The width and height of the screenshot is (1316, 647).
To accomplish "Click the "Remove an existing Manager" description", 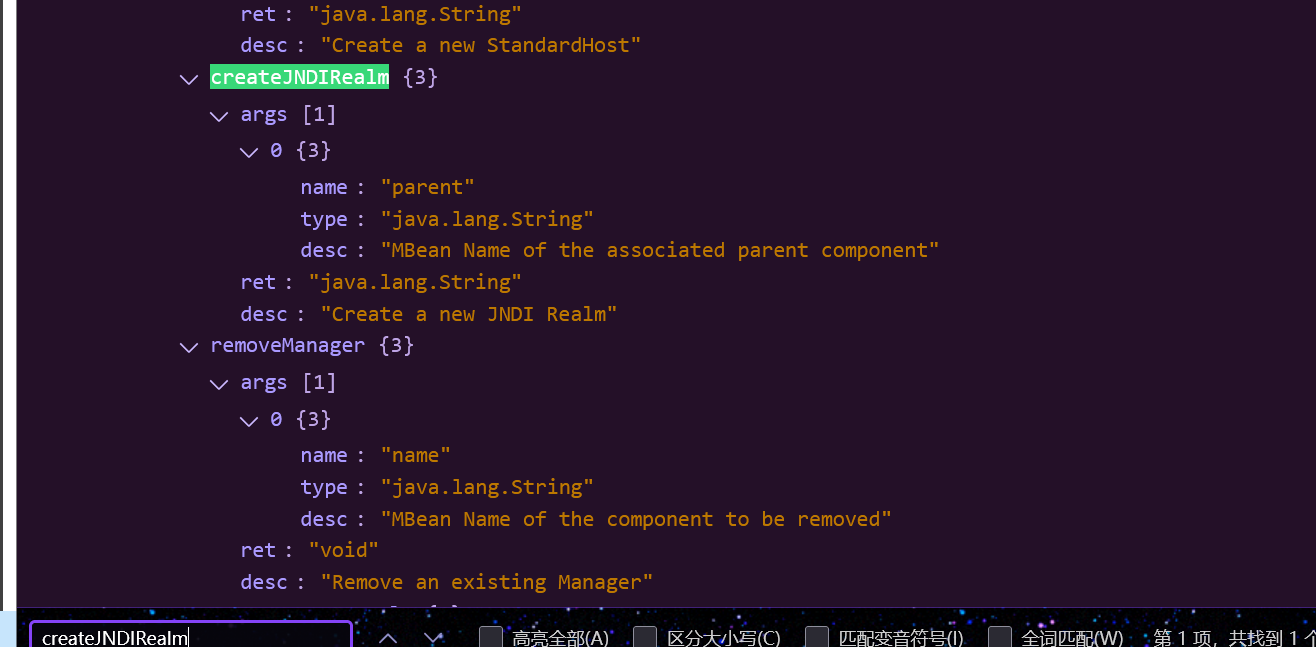I will [x=486, y=582].
